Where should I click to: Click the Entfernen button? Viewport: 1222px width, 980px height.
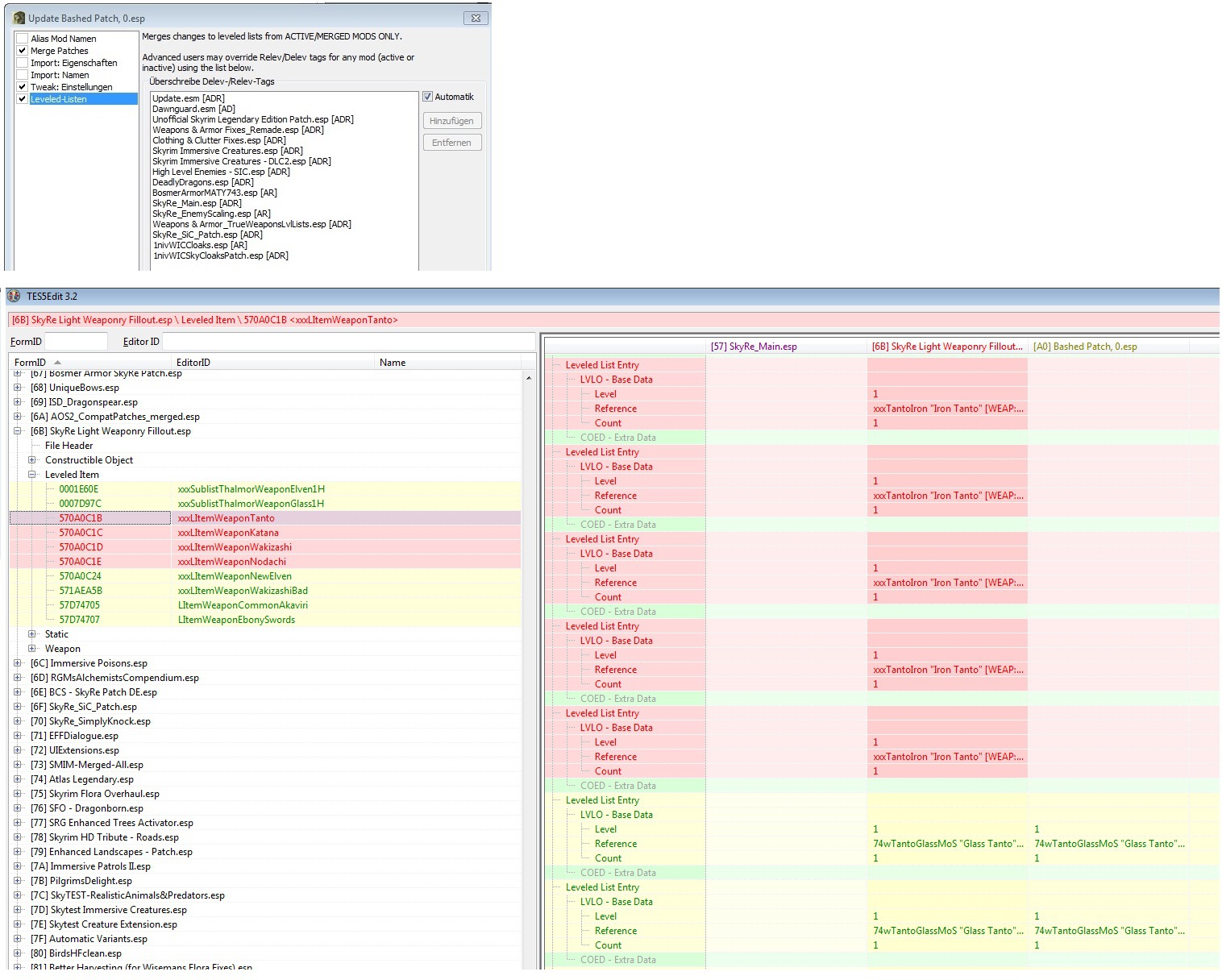click(451, 143)
